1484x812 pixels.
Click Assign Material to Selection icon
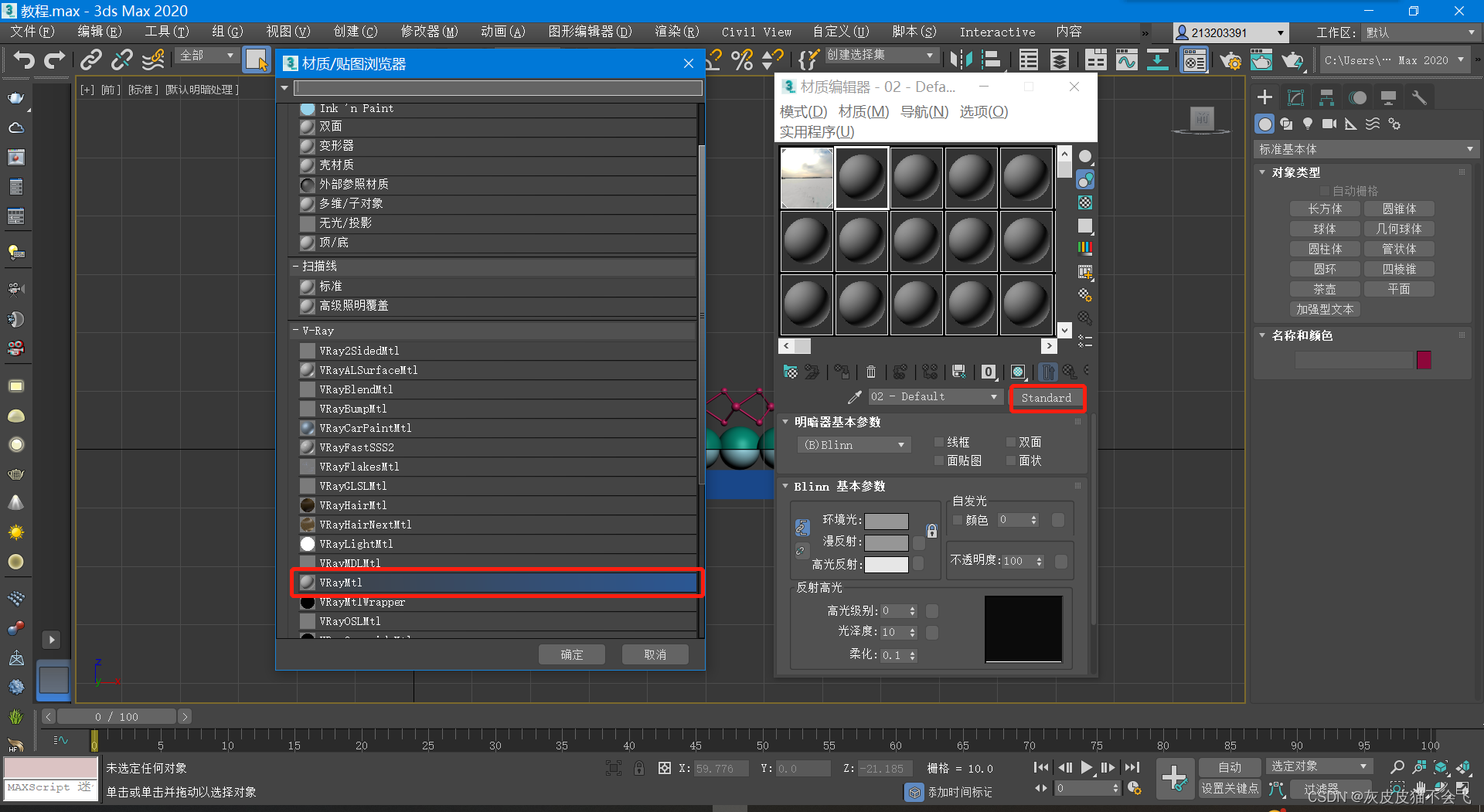(x=842, y=372)
